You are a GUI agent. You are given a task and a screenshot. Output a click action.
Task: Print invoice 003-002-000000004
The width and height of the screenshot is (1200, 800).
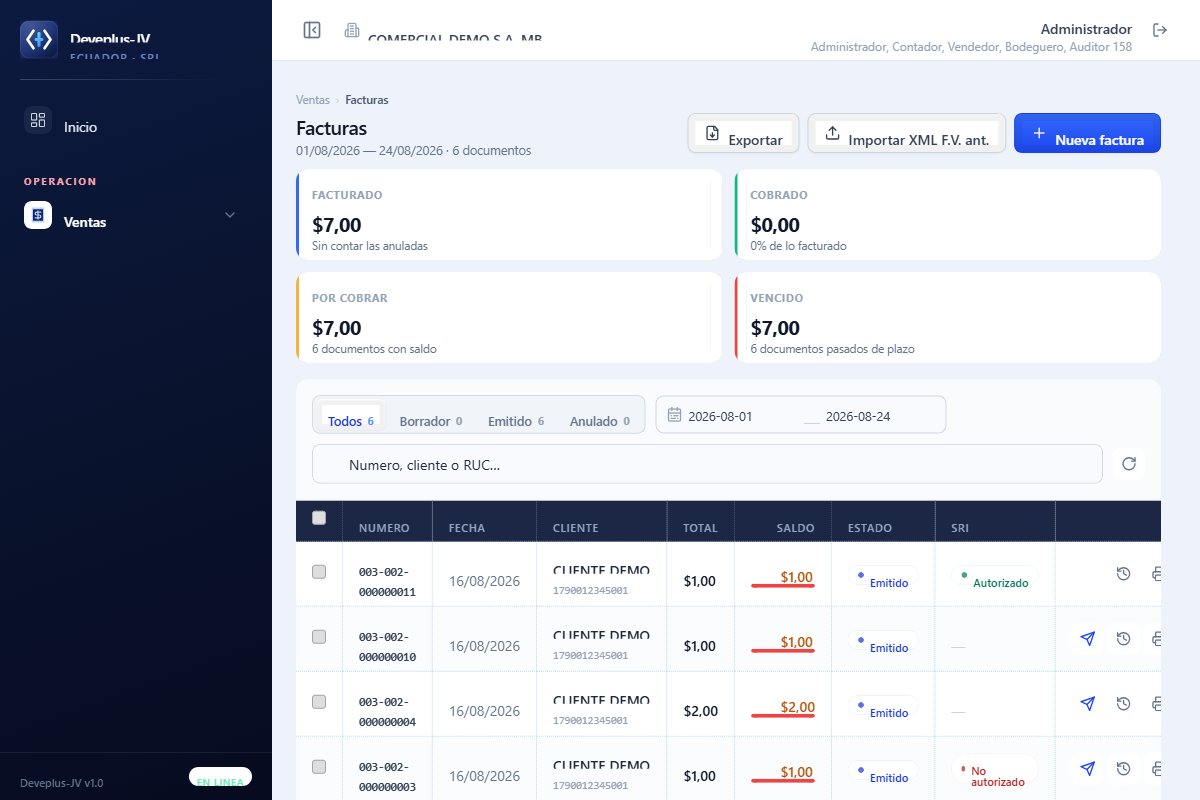click(1155, 703)
